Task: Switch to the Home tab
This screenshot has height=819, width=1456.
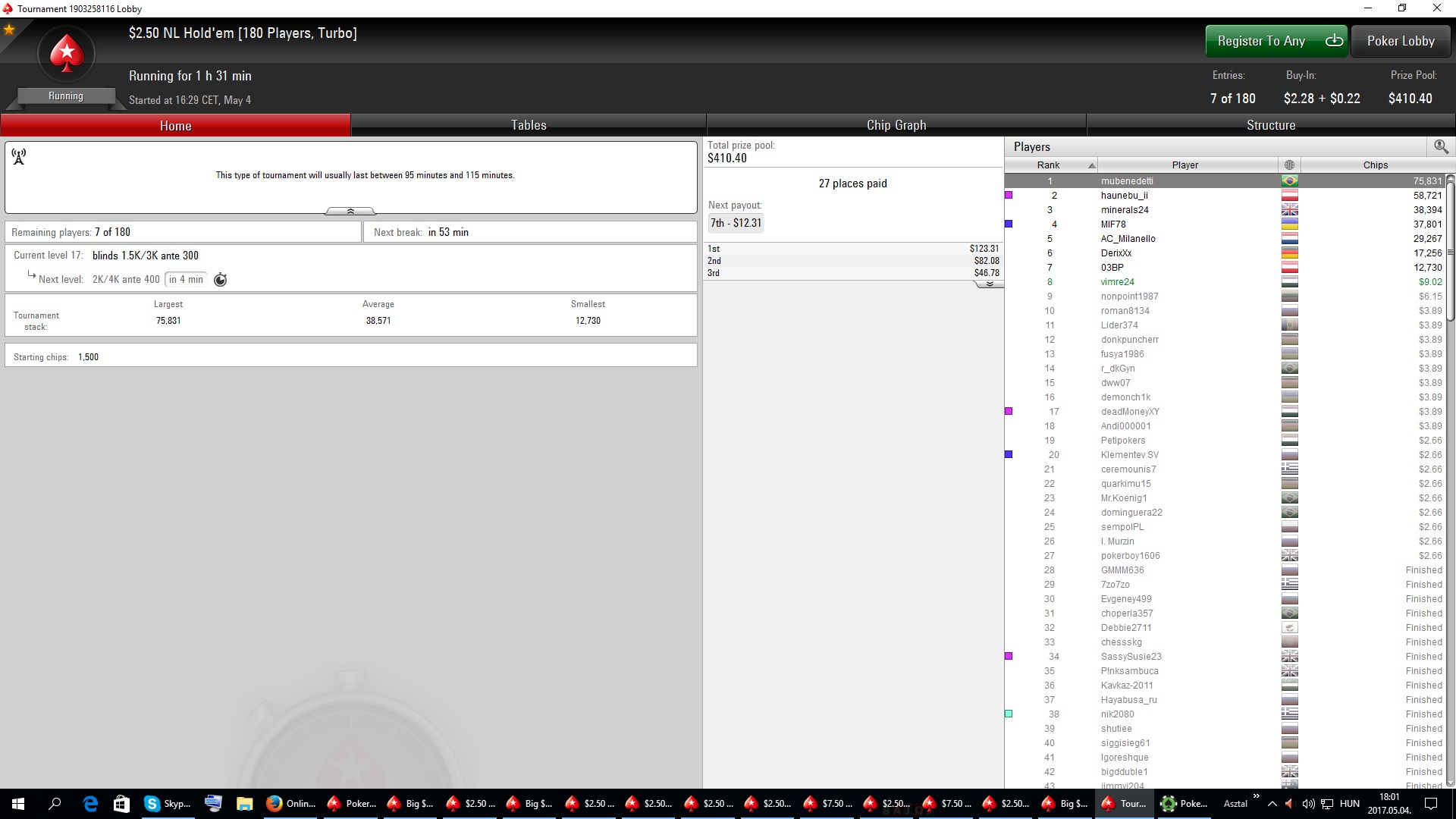Action: (x=175, y=125)
